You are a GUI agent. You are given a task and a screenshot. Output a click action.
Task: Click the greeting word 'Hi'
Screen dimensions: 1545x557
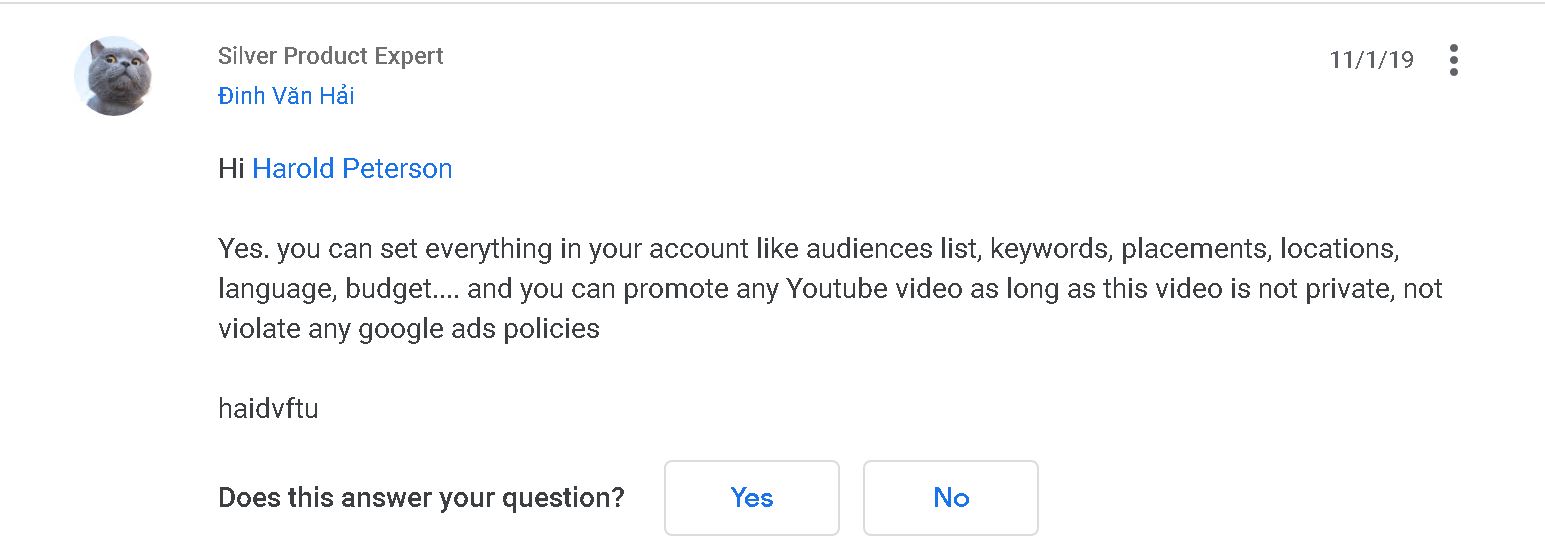click(x=231, y=168)
